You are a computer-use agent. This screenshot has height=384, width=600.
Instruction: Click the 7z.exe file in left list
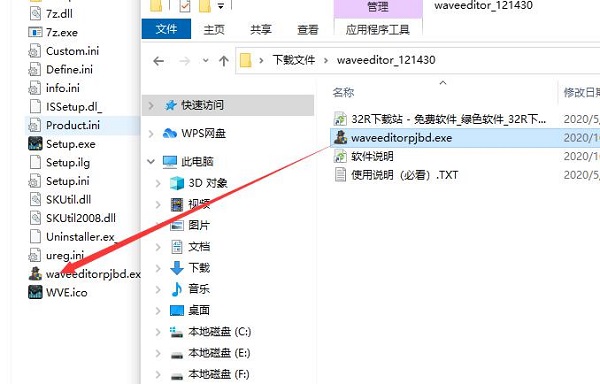(x=62, y=32)
